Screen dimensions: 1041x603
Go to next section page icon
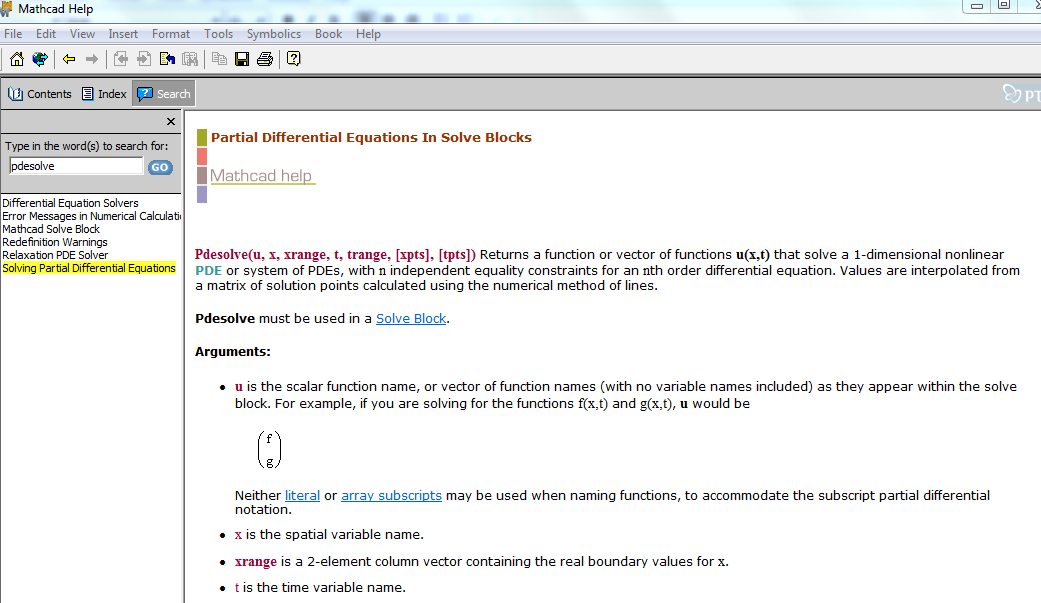(x=143, y=59)
